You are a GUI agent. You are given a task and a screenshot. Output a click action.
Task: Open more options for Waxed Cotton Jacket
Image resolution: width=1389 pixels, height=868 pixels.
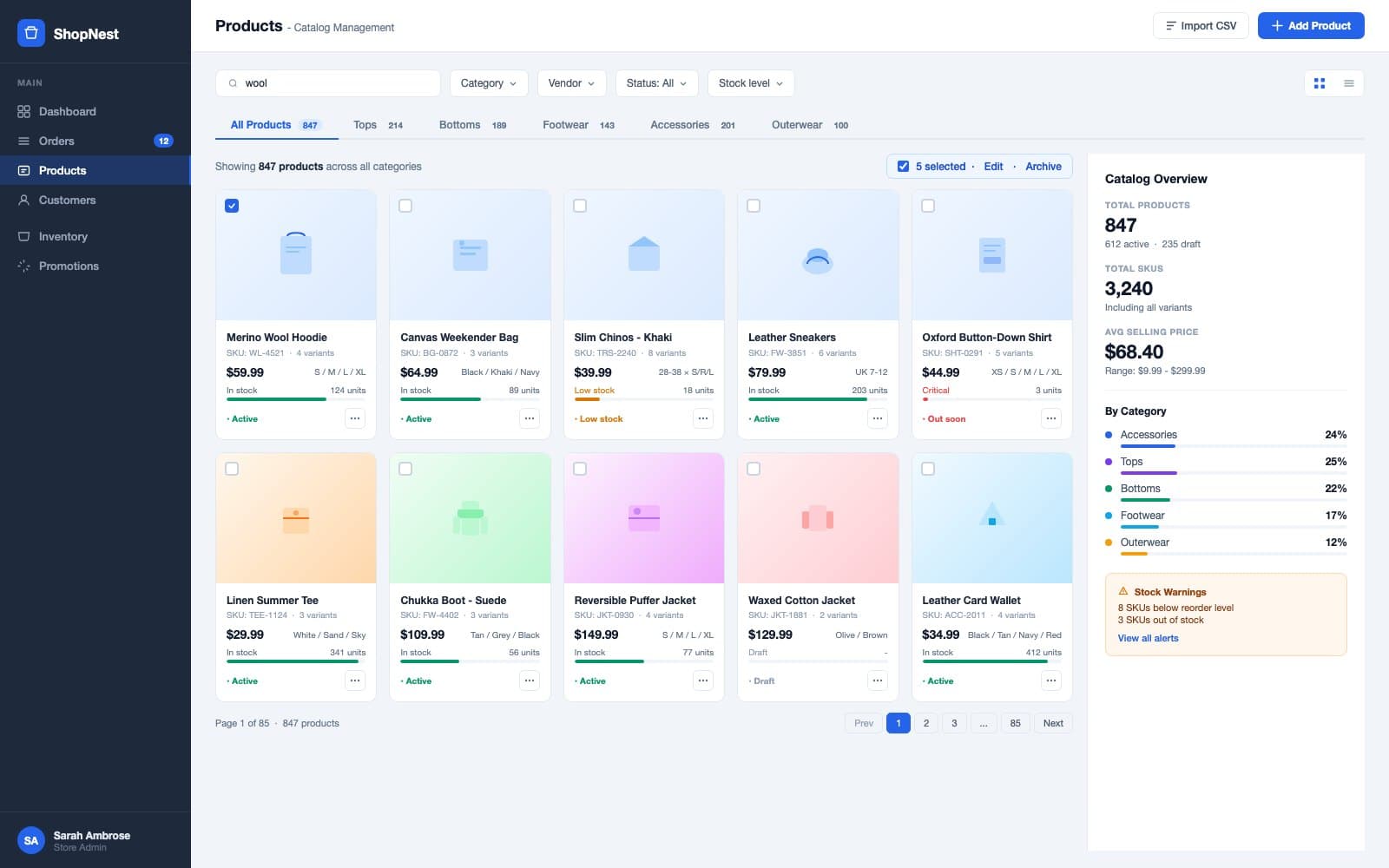click(x=878, y=681)
